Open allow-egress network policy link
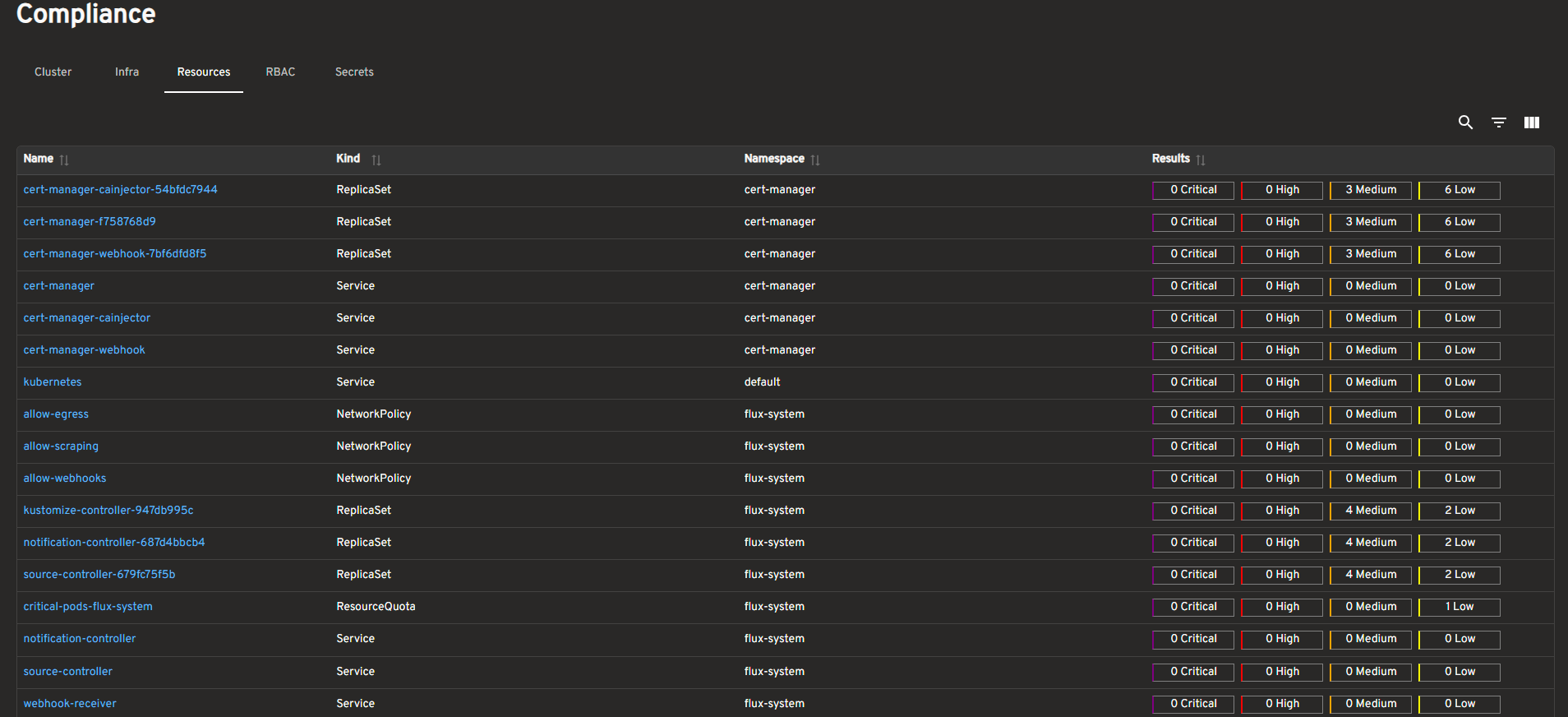This screenshot has height=717, width=1568. tap(56, 414)
